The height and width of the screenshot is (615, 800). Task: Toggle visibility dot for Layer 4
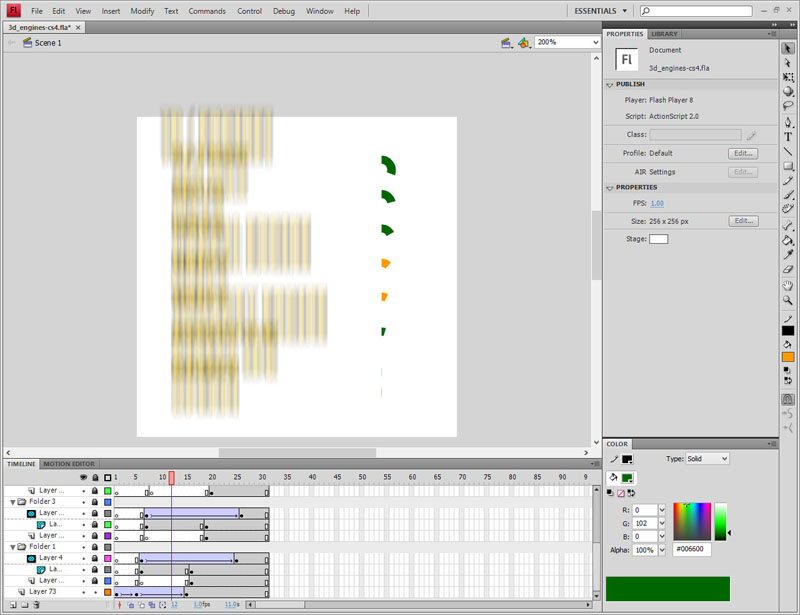pos(84,558)
